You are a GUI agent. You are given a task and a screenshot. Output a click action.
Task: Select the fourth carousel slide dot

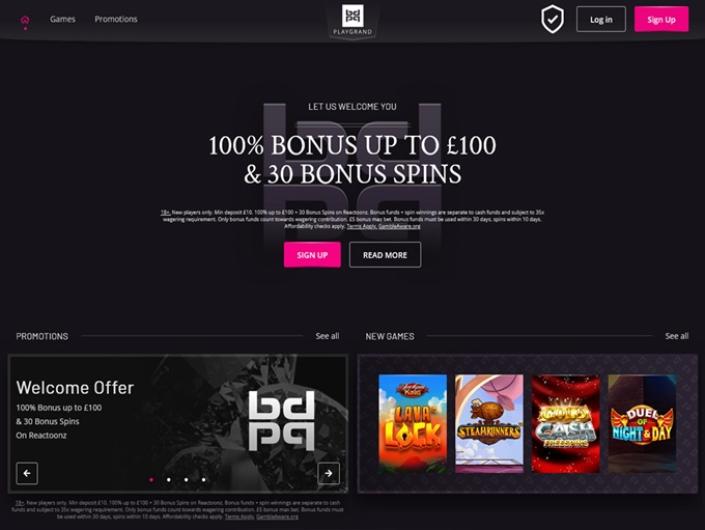[x=204, y=480]
